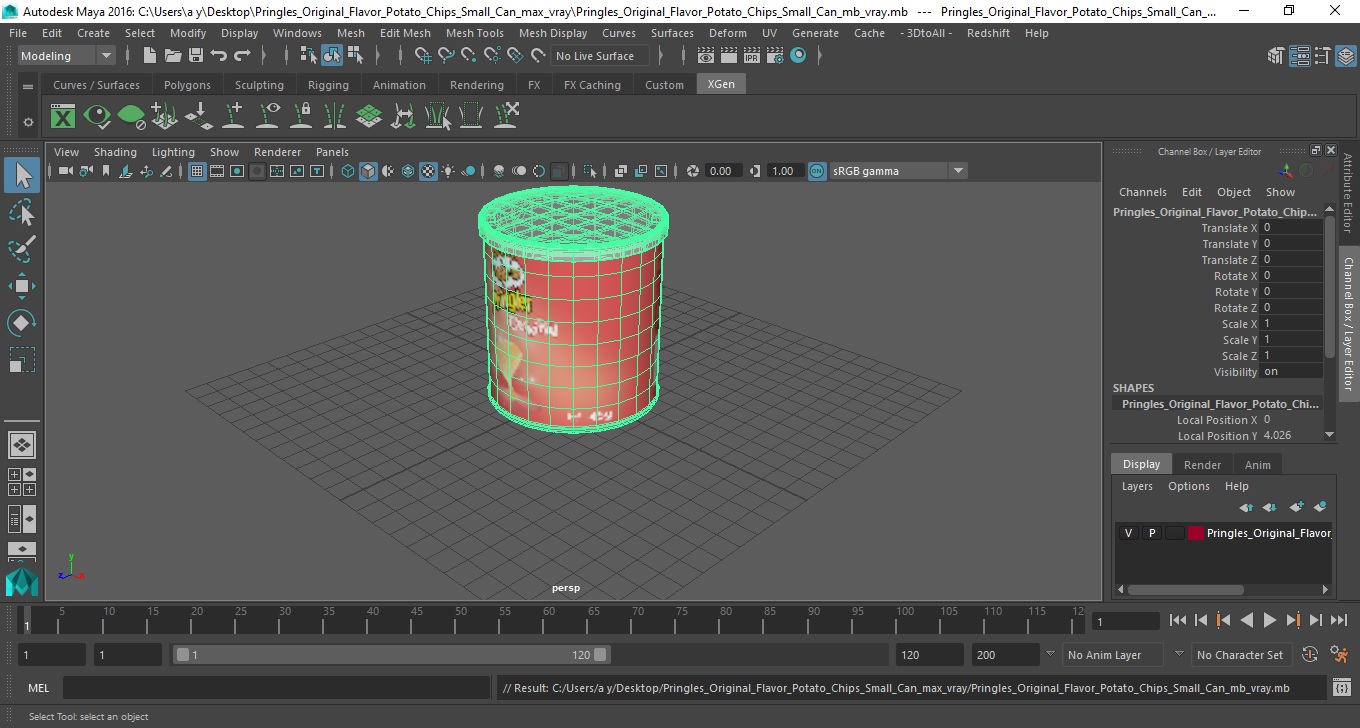Switch to four view layout
Viewport: 1360px width, 728px height.
point(22,482)
